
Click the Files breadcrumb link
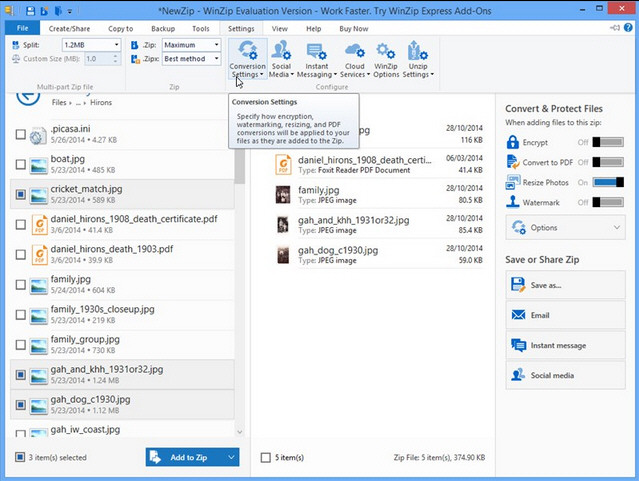(x=59, y=102)
